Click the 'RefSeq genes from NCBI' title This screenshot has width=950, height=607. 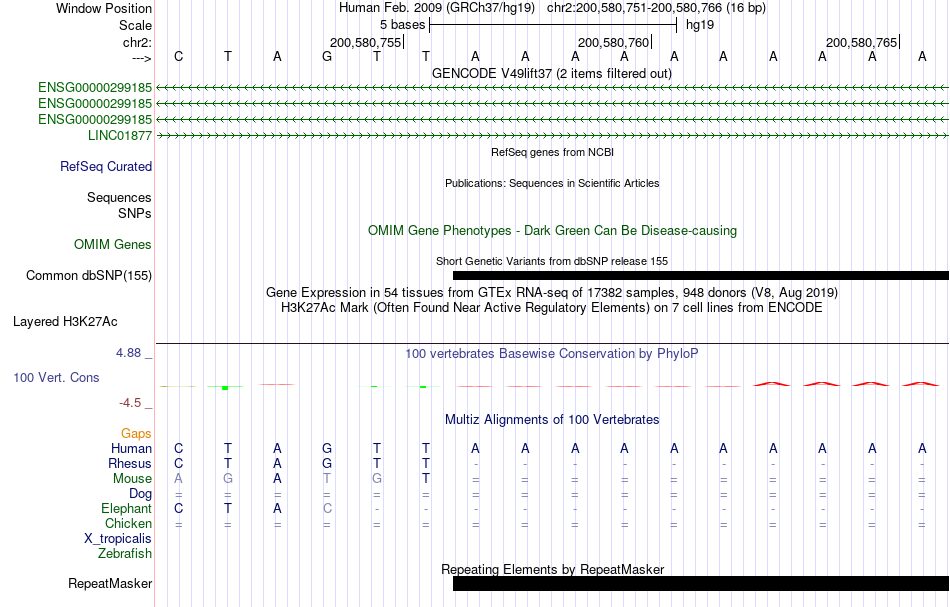pos(553,152)
